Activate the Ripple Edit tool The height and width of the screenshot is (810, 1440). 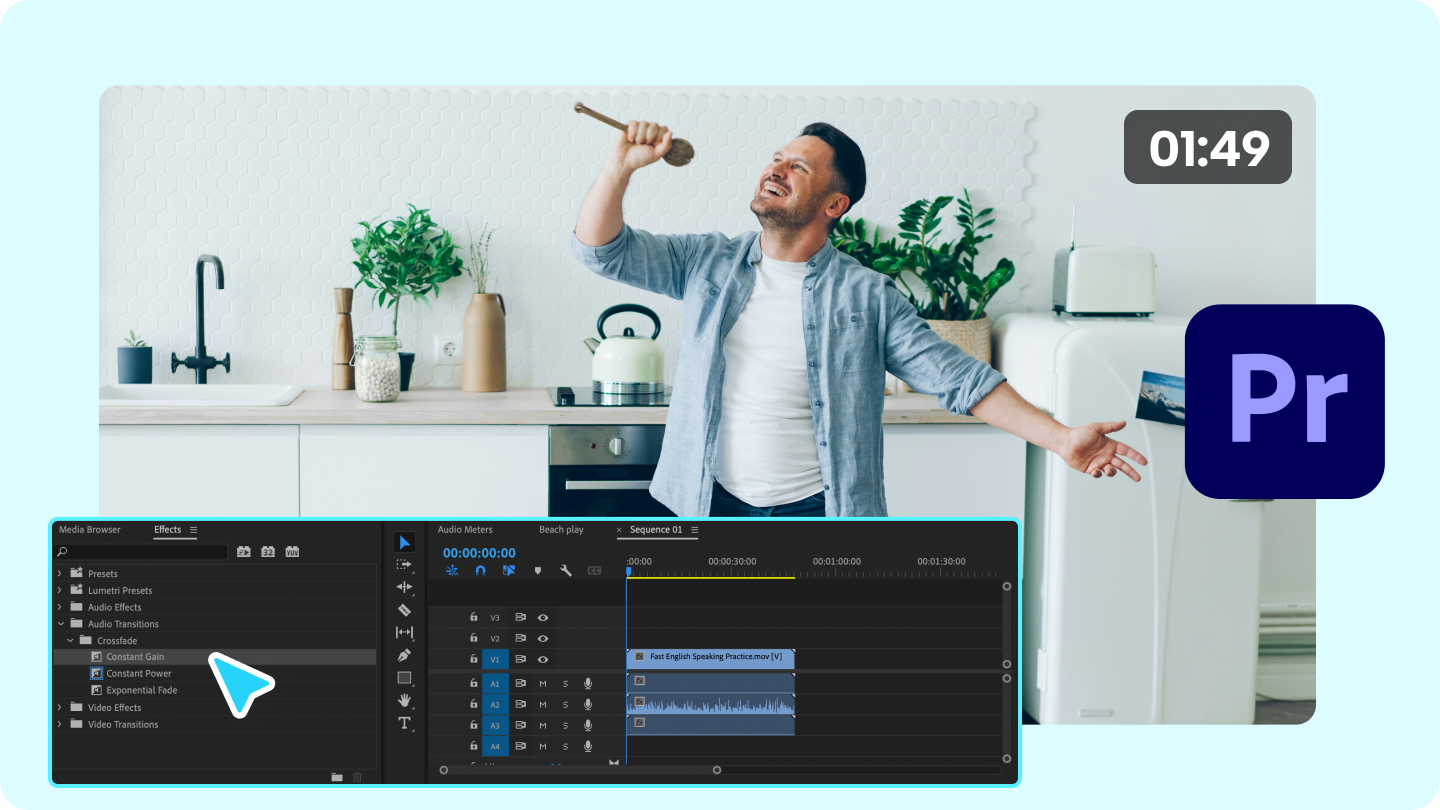coord(404,586)
